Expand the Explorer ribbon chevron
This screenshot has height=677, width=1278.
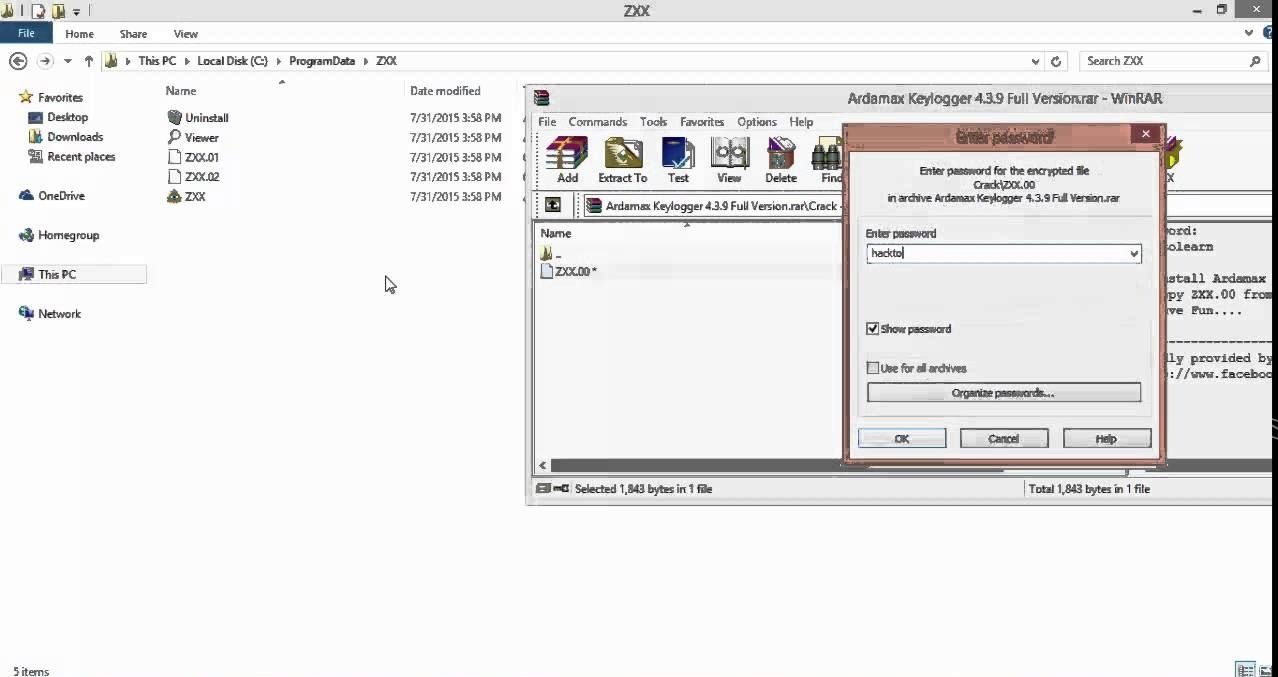[1249, 33]
